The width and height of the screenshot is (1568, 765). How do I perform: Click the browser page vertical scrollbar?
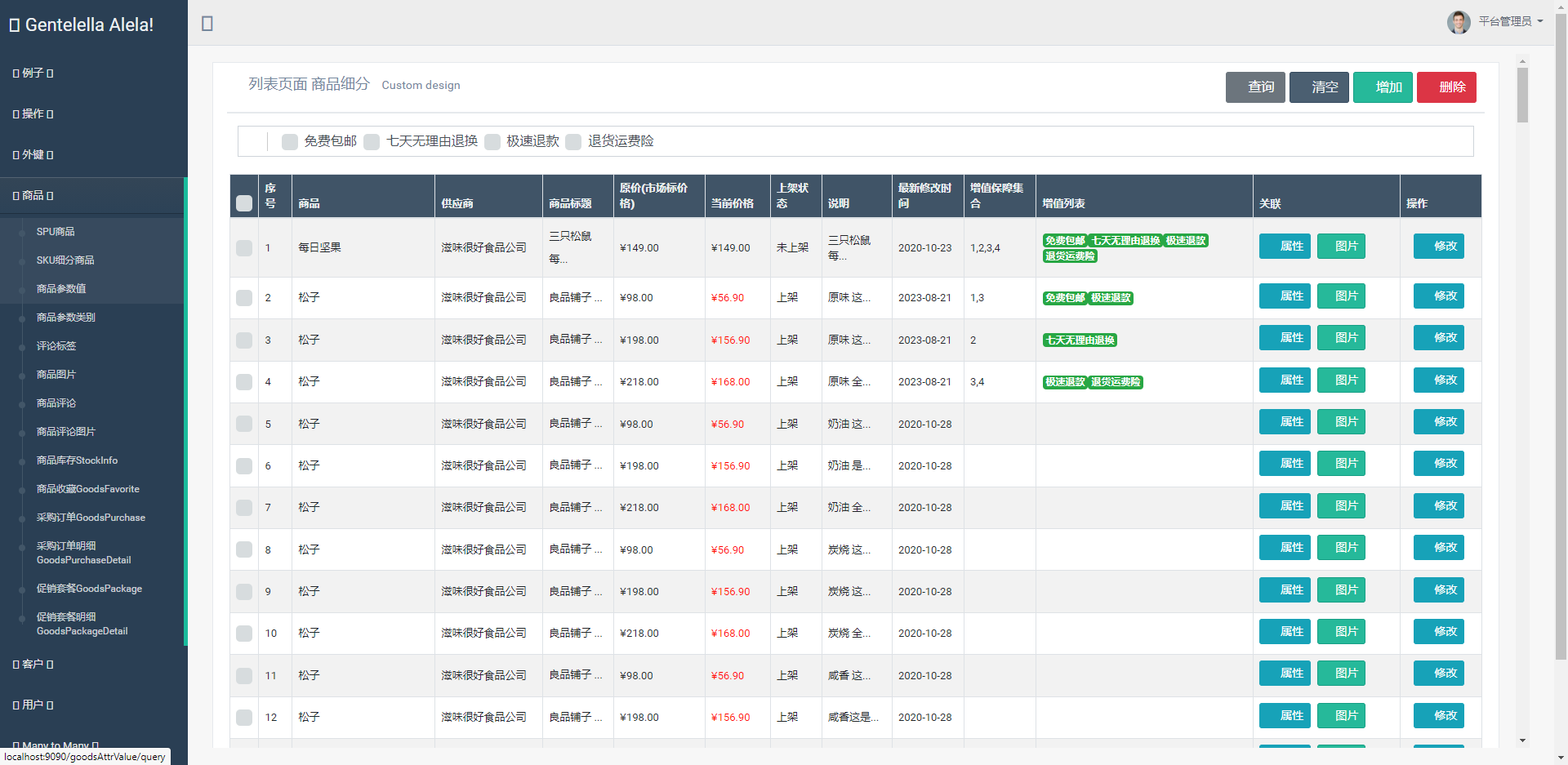(1561, 335)
